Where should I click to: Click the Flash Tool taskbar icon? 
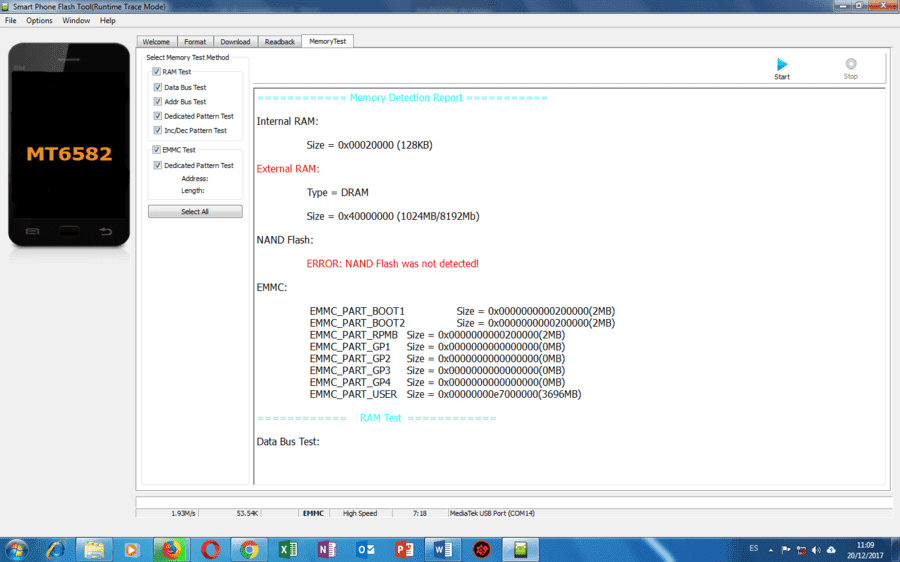click(521, 550)
